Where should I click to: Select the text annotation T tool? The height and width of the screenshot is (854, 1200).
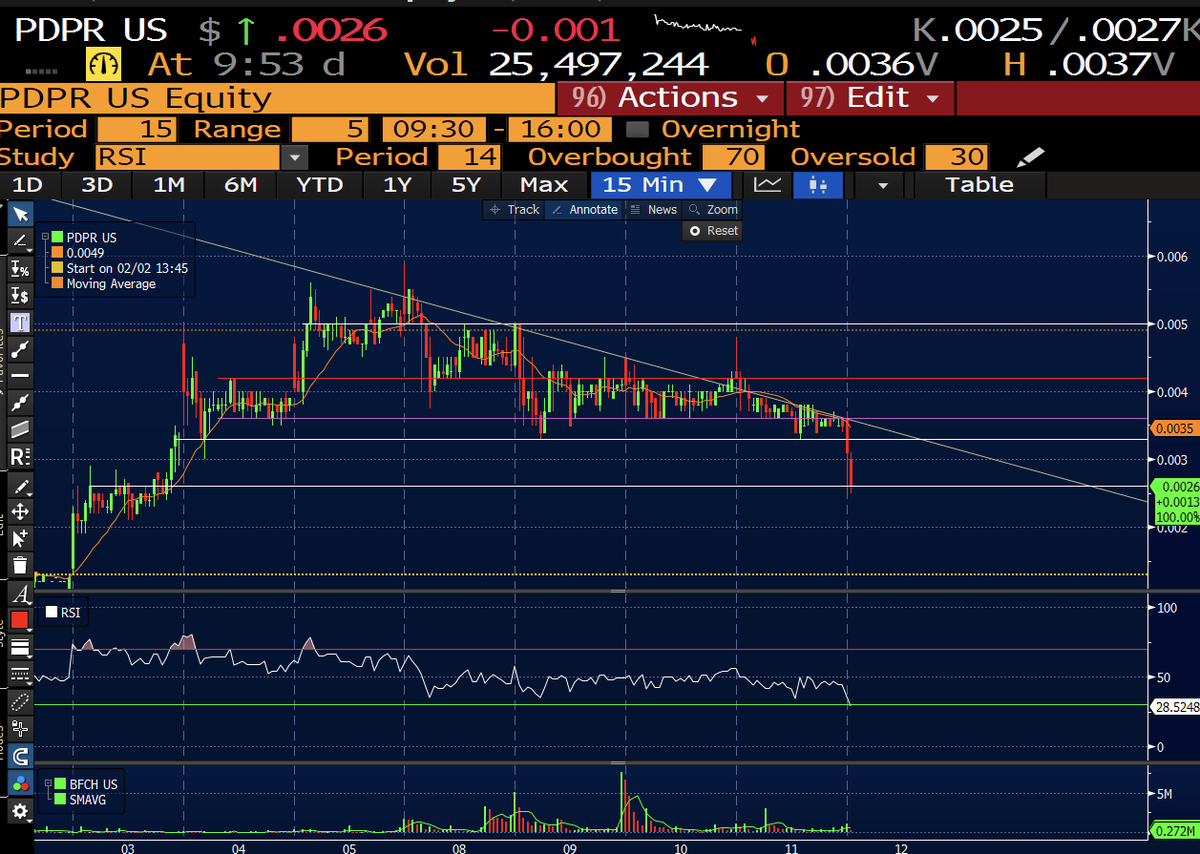pos(20,322)
